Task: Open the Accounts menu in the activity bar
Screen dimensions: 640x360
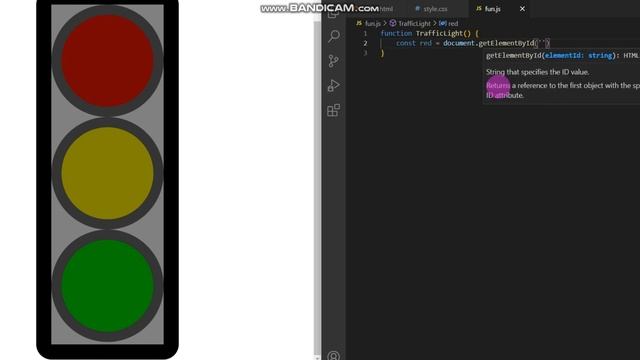Action: tap(333, 356)
